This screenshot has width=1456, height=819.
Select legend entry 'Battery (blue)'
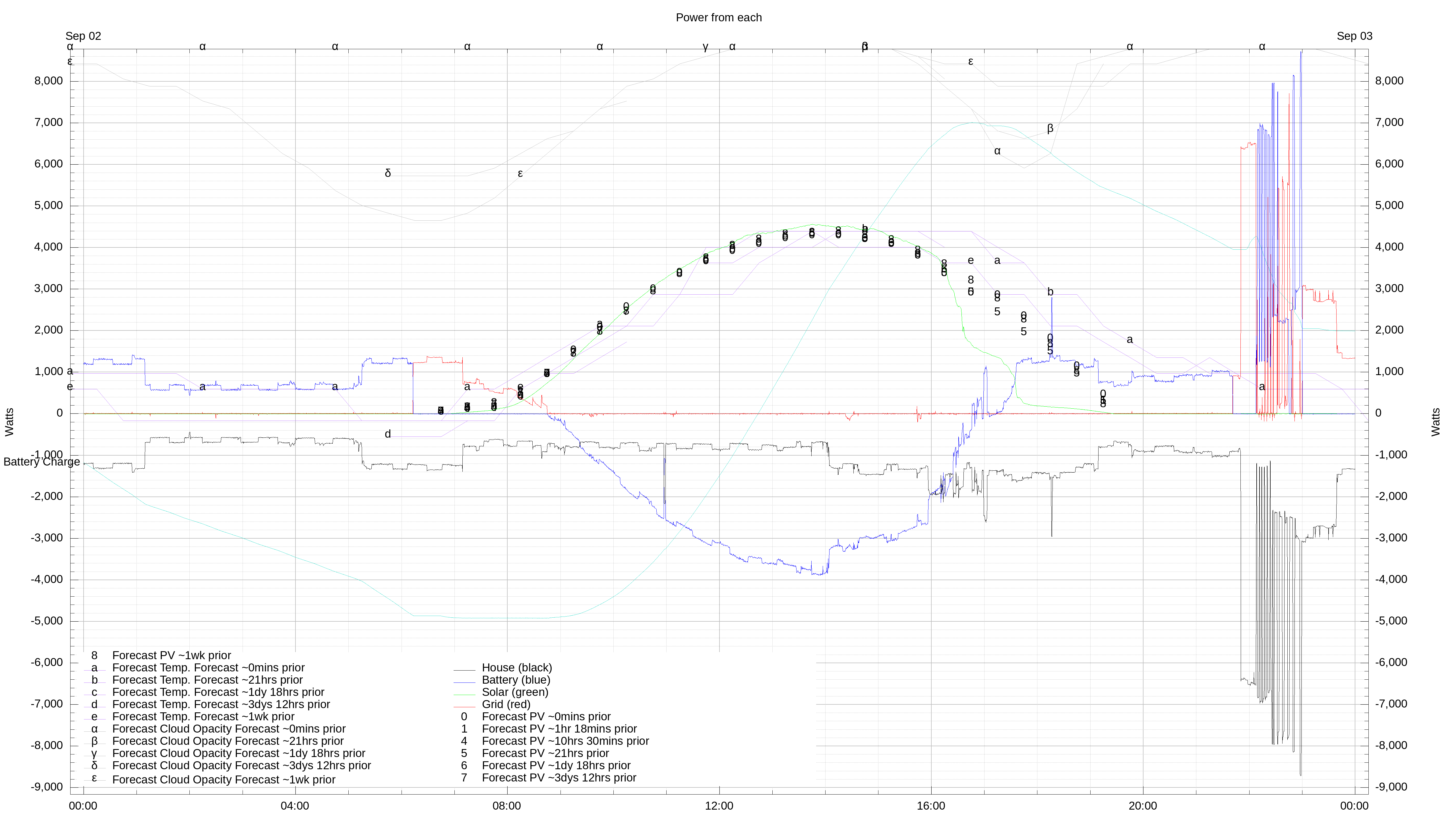pos(516,680)
